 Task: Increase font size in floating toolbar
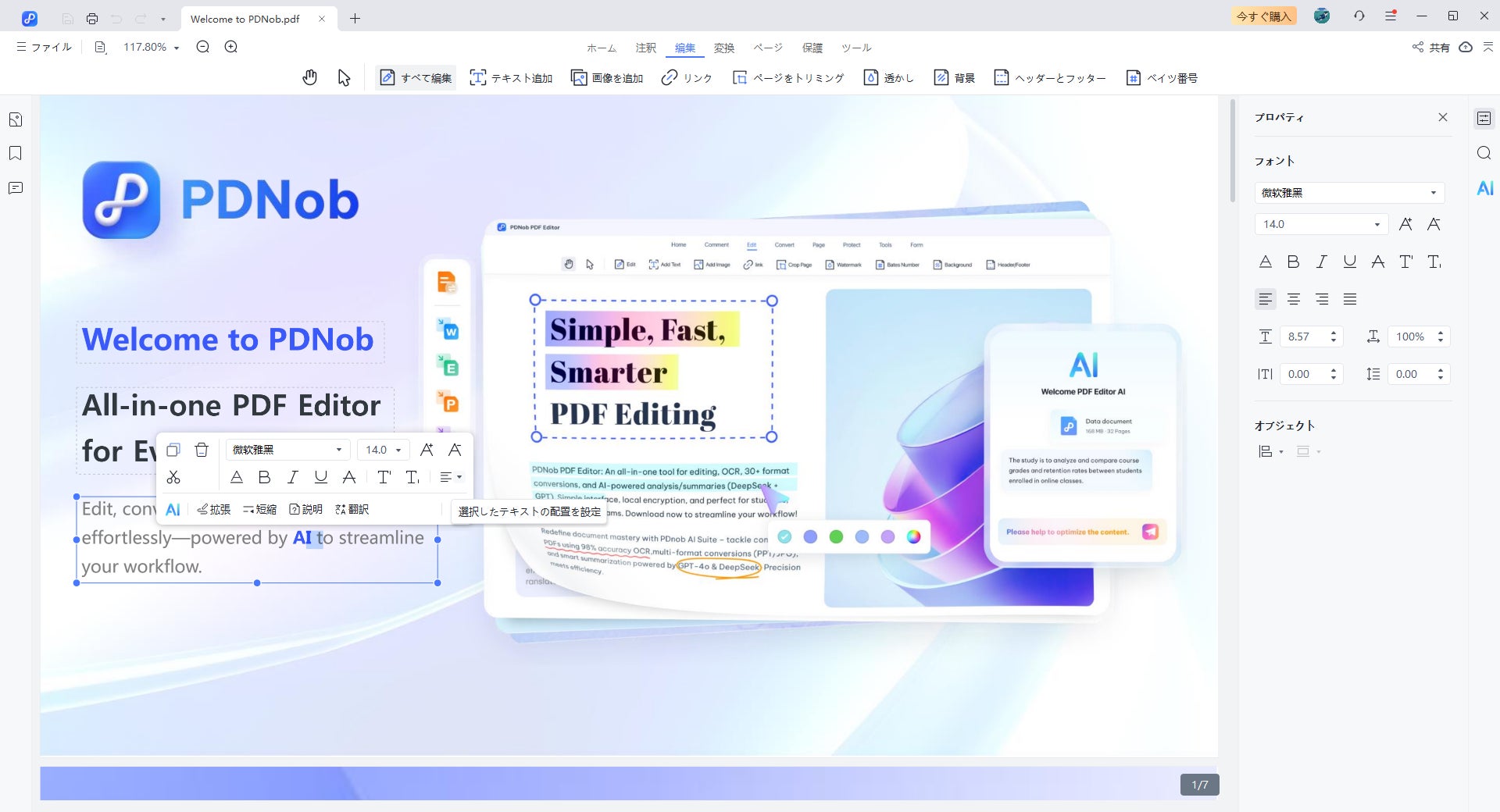click(x=427, y=450)
